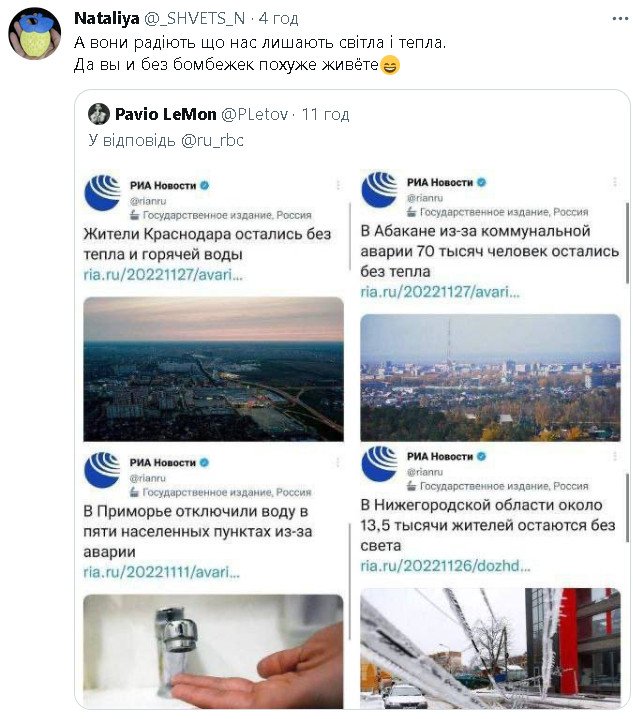Click the "11 год" quoted tweet timestamp
Image resolution: width=633 pixels, height=719 pixels.
(325, 114)
